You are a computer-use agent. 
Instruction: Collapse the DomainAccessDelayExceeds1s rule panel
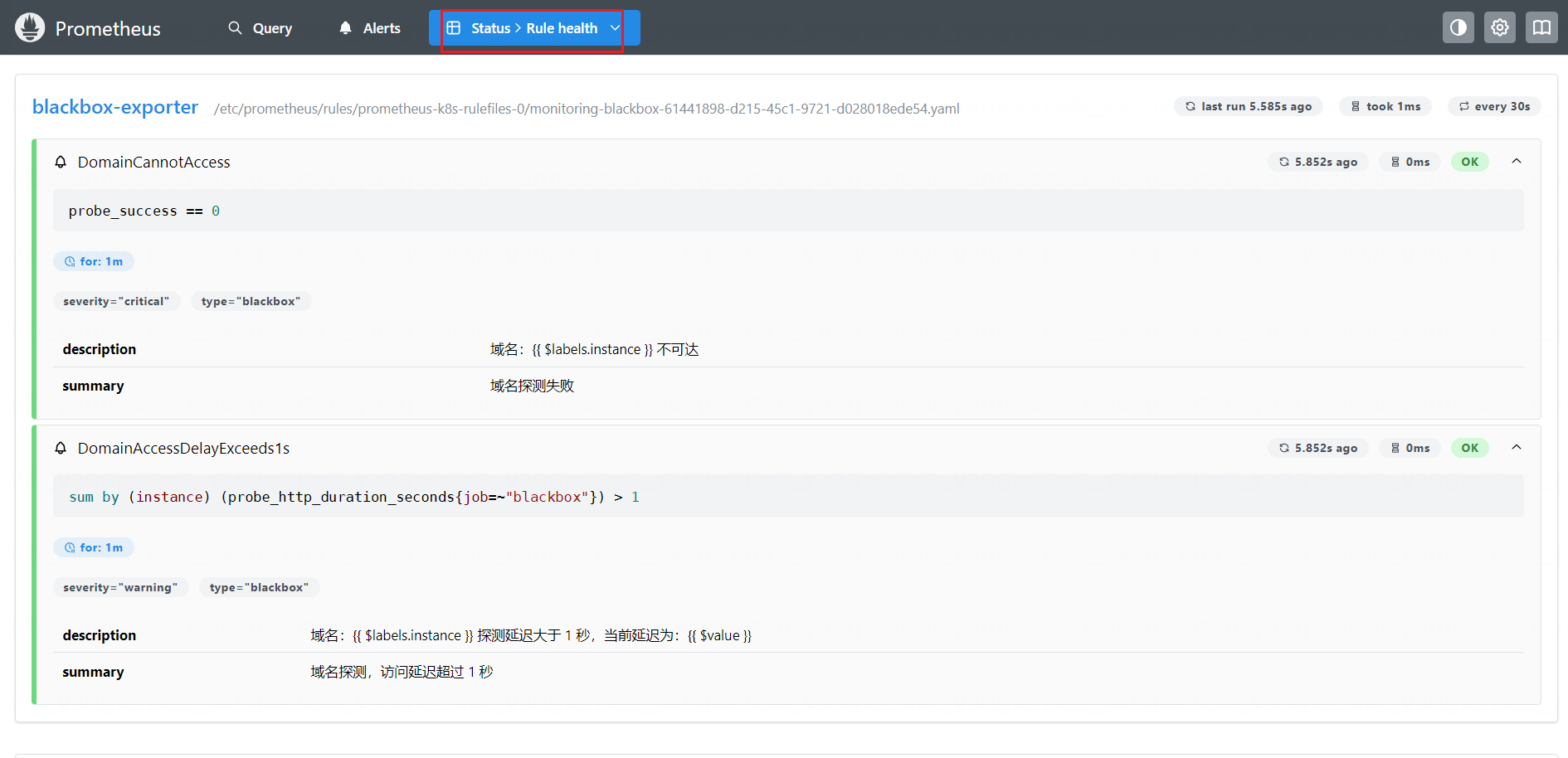1516,447
